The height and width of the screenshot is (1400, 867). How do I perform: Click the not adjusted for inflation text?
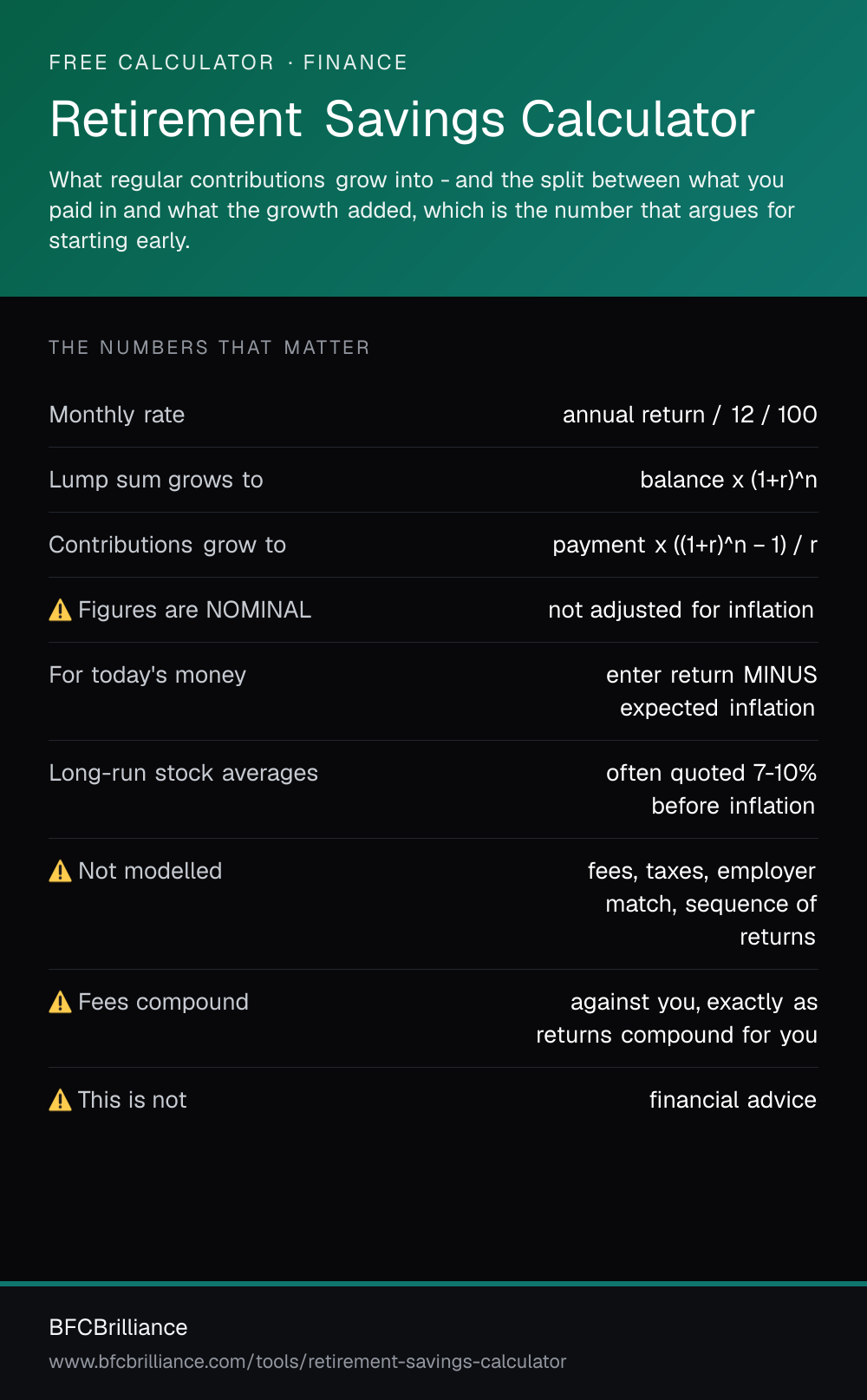(x=681, y=610)
